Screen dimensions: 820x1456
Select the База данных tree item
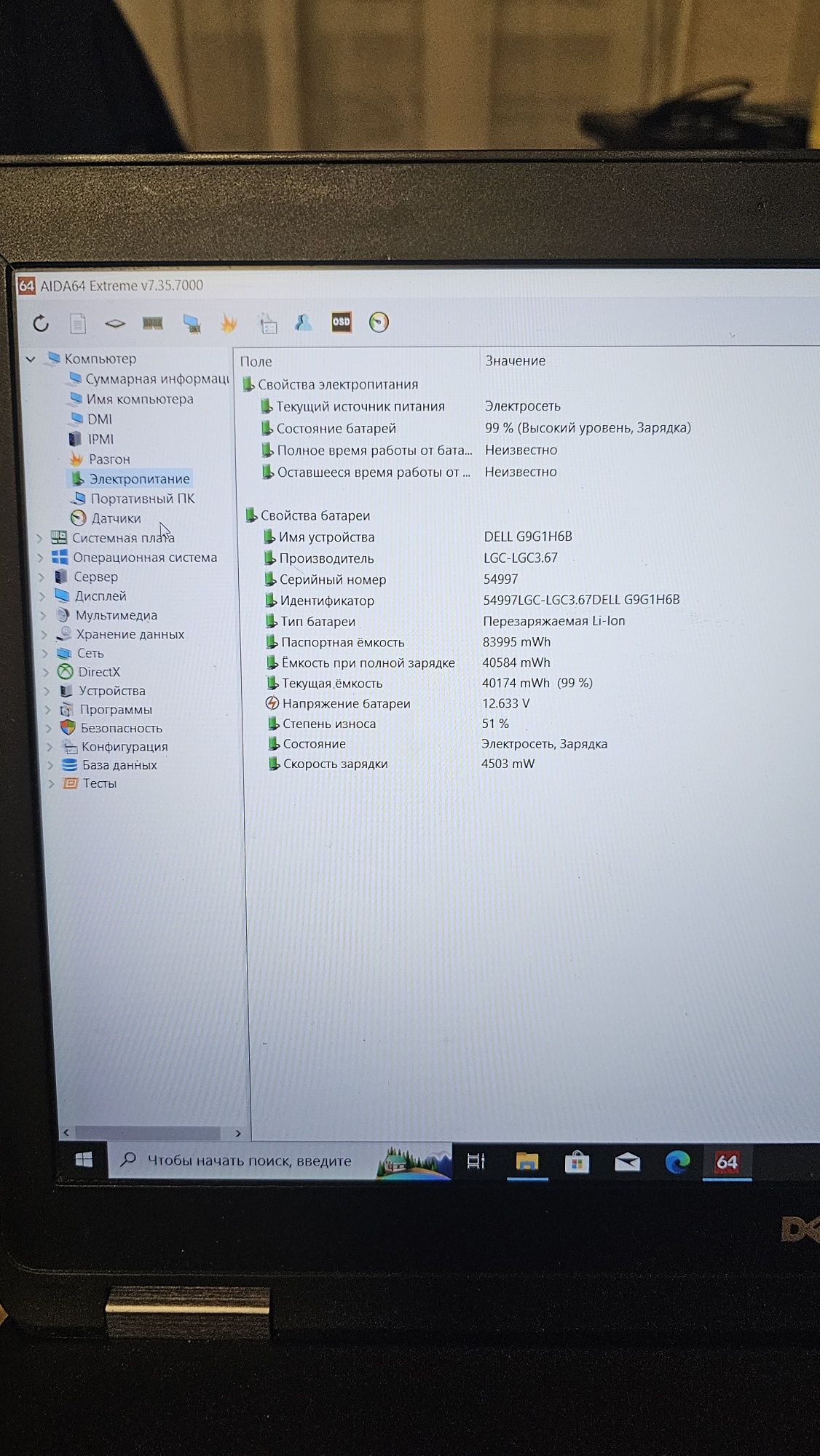[x=110, y=765]
